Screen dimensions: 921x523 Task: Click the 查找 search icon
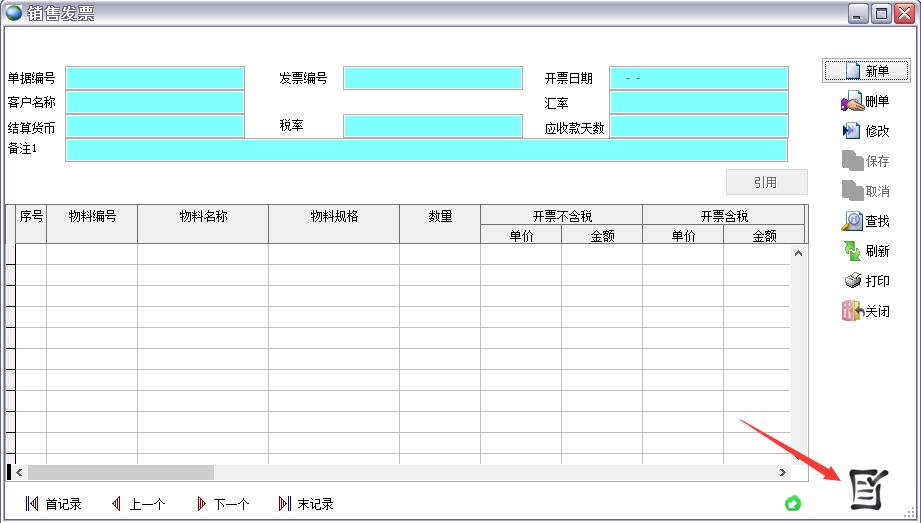click(852, 221)
